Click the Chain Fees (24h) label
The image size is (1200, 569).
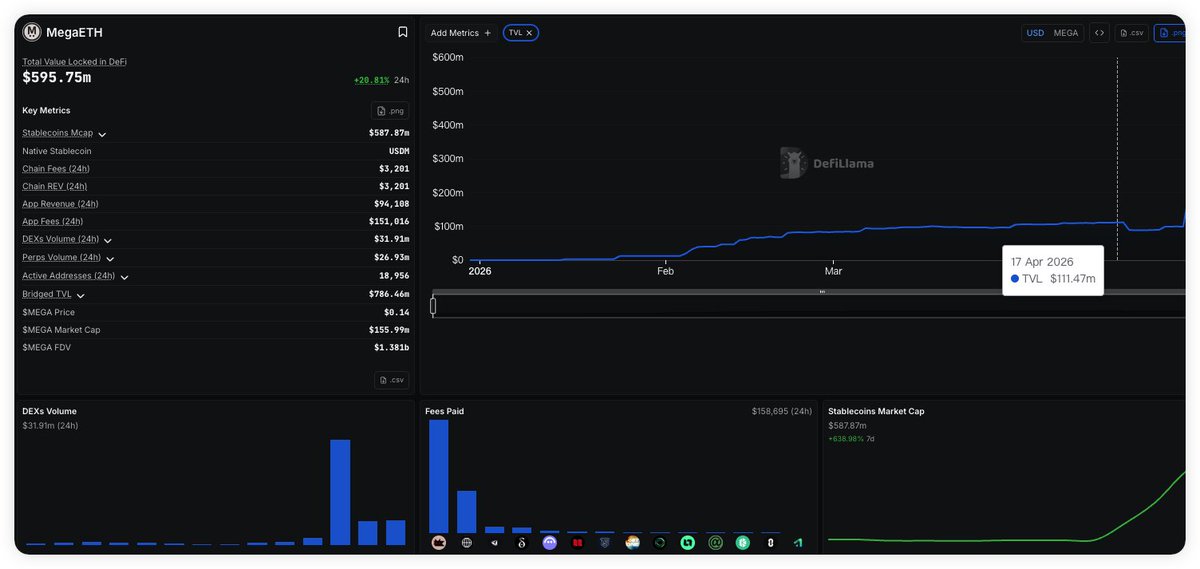(56, 169)
